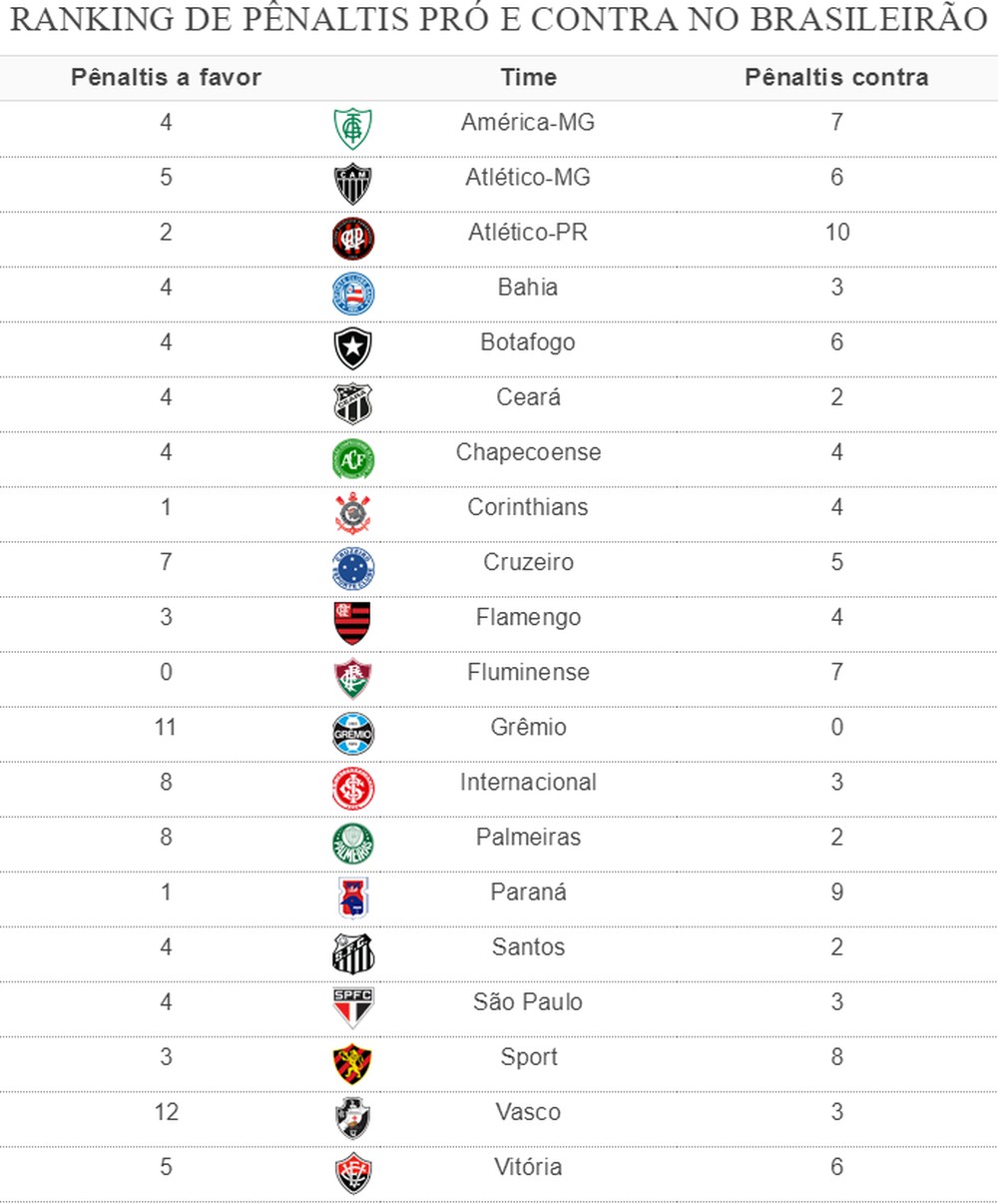Click the Flamengo striped shield logo
Viewport: 998px width, 1204px height.
pos(352,624)
